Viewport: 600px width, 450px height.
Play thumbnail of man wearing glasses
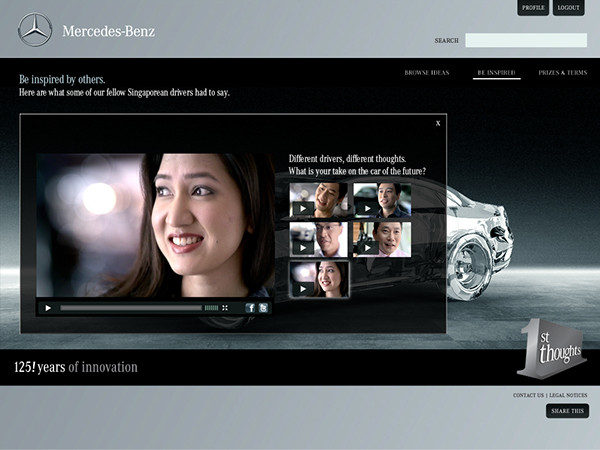318,240
